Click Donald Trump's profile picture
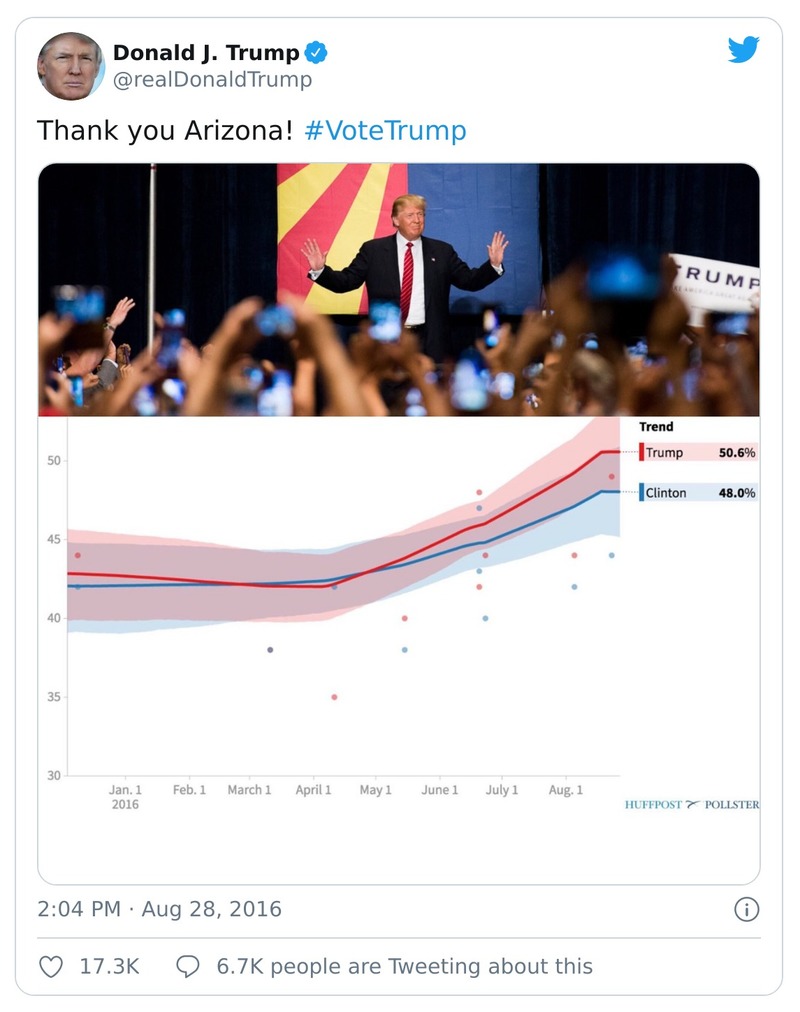The width and height of the screenshot is (800, 1012). [x=71, y=65]
